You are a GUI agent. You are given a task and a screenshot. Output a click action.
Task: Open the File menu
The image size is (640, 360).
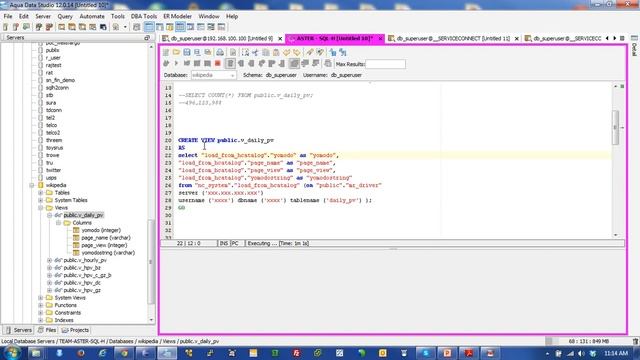(8, 16)
